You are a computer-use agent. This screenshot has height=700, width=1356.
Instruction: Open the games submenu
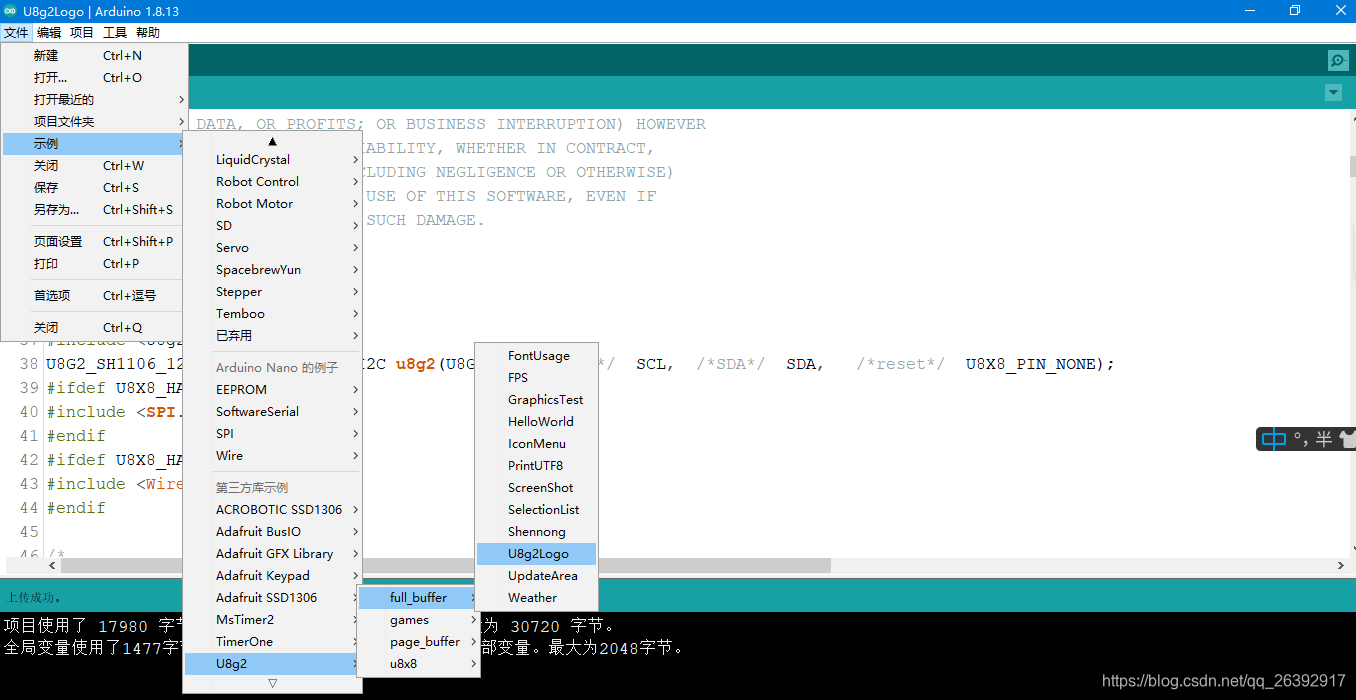coord(419,620)
